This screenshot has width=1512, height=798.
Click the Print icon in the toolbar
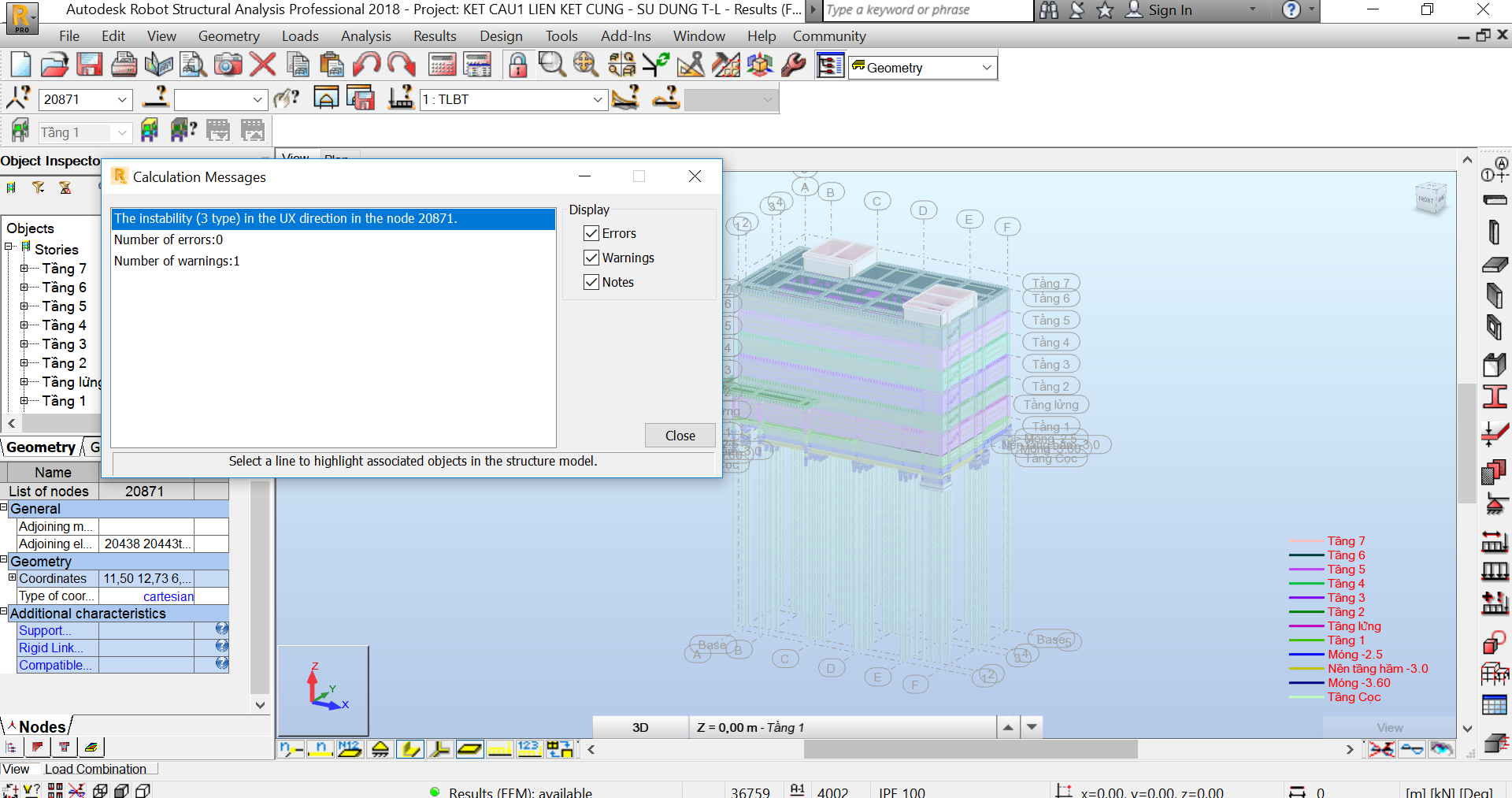click(124, 65)
